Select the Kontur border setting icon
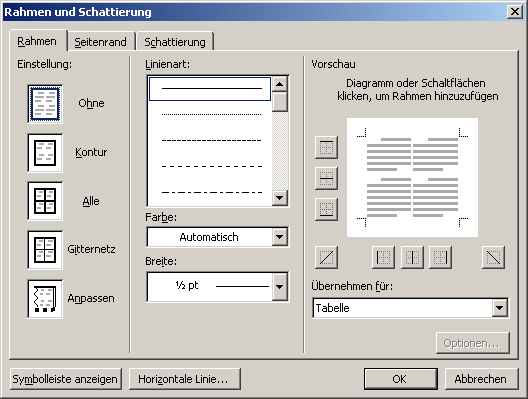Viewport: 528px width, 399px height. [45, 153]
